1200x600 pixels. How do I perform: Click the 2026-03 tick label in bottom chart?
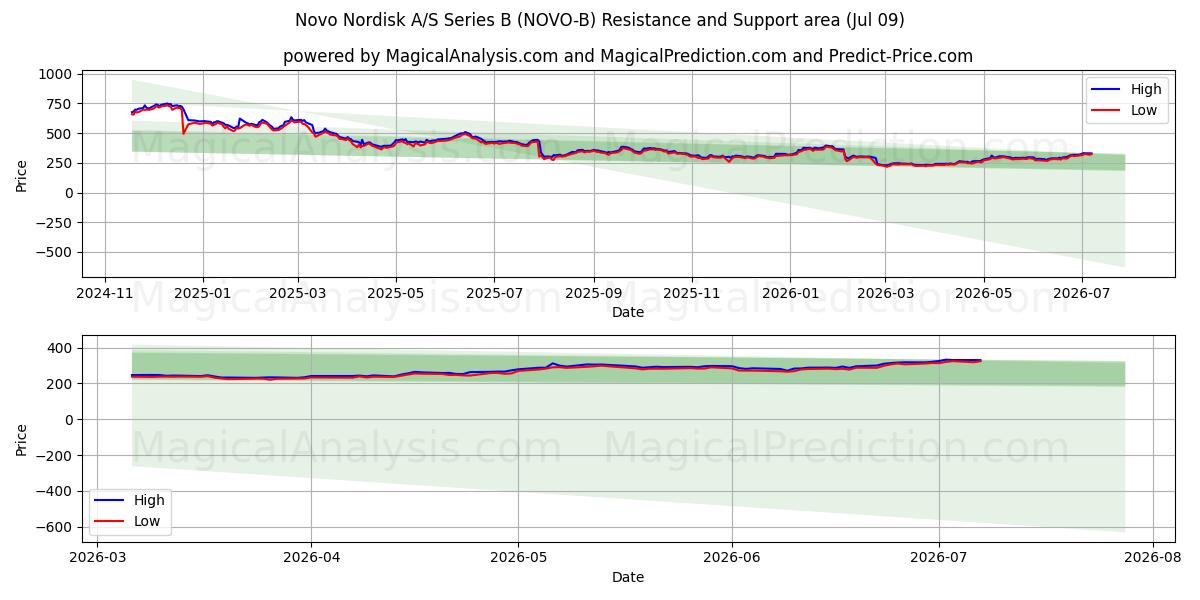(x=98, y=558)
